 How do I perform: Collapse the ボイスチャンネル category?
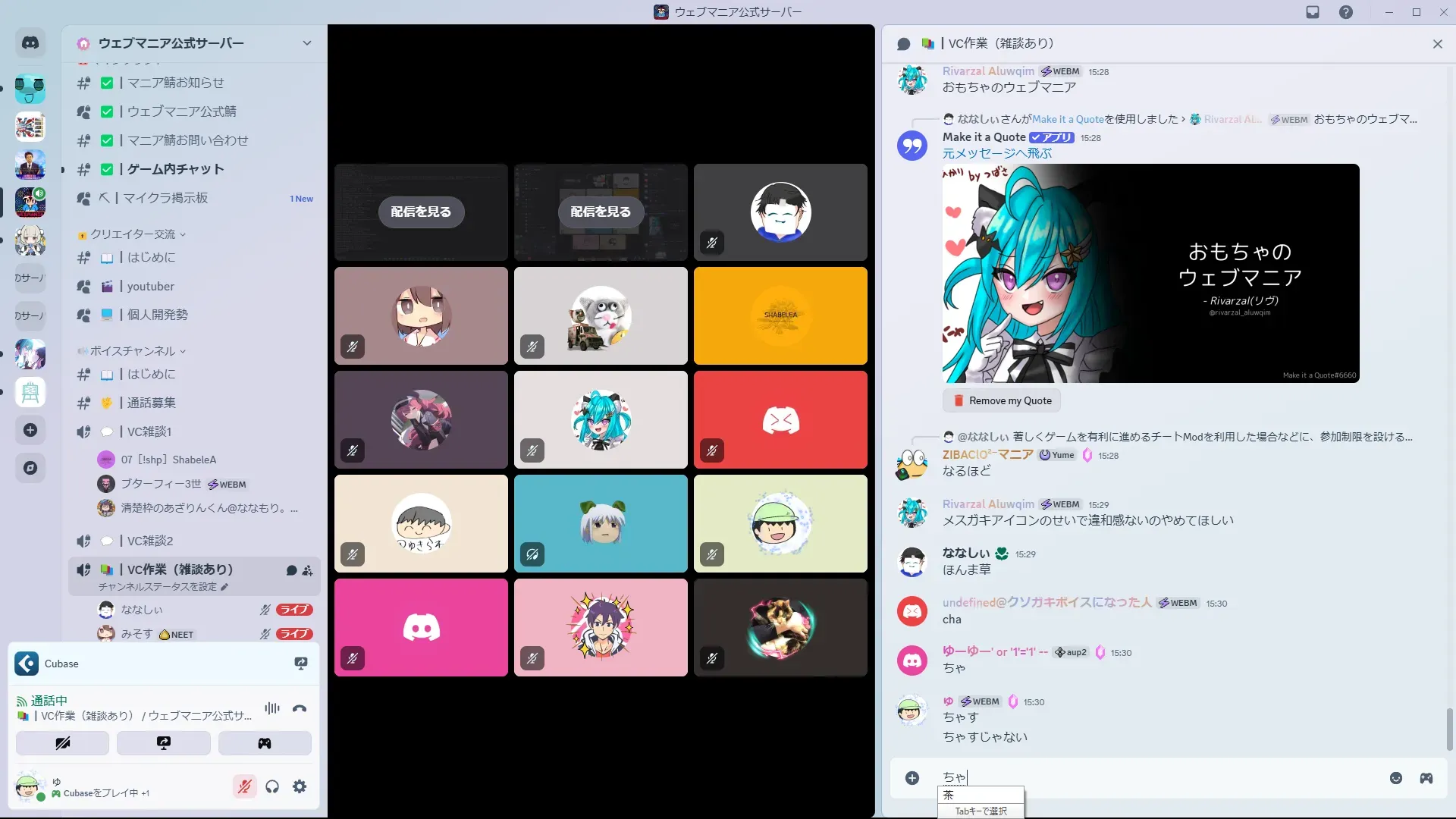pyautogui.click(x=133, y=351)
